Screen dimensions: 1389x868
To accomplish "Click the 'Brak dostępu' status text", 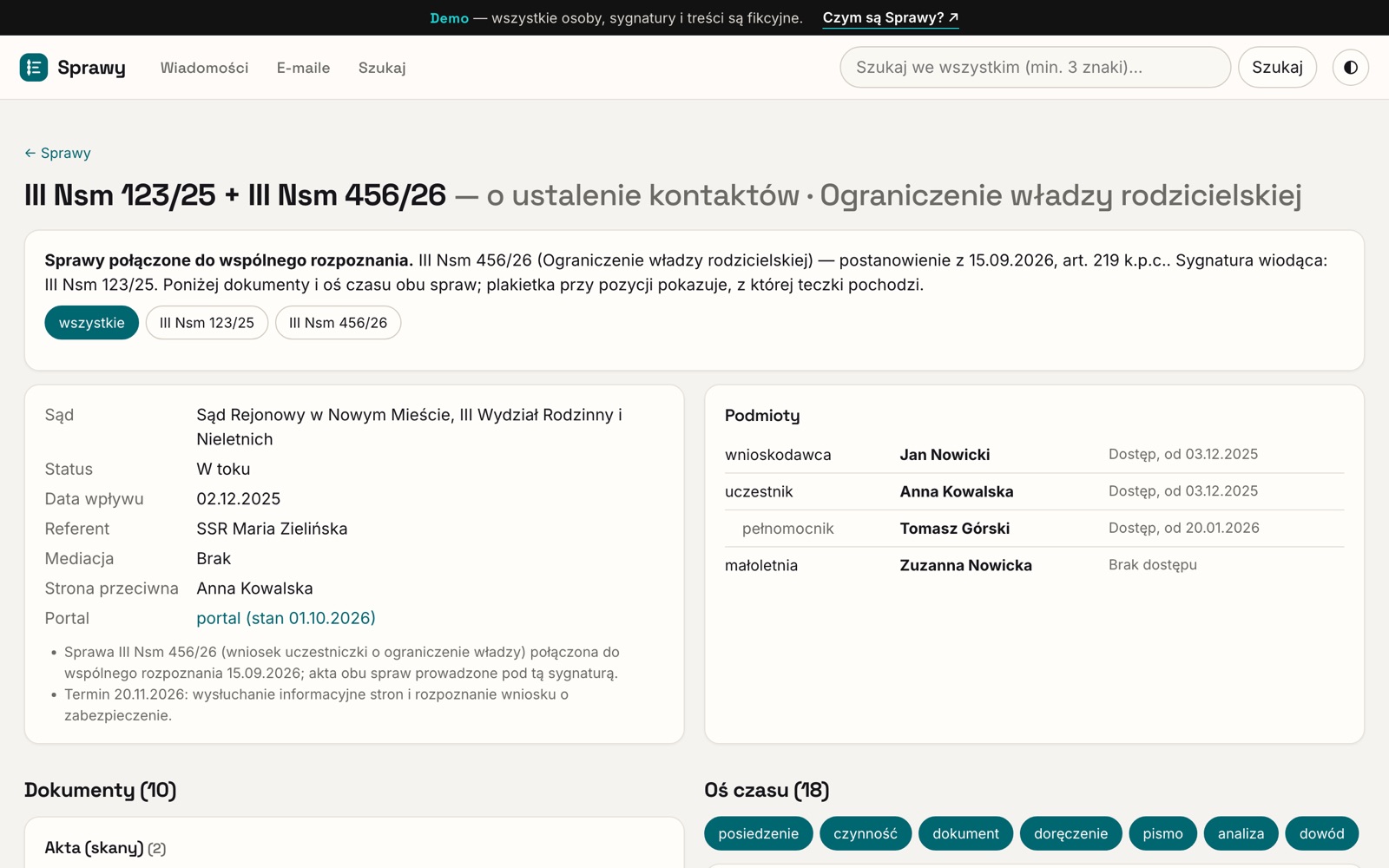I will point(1153,565).
